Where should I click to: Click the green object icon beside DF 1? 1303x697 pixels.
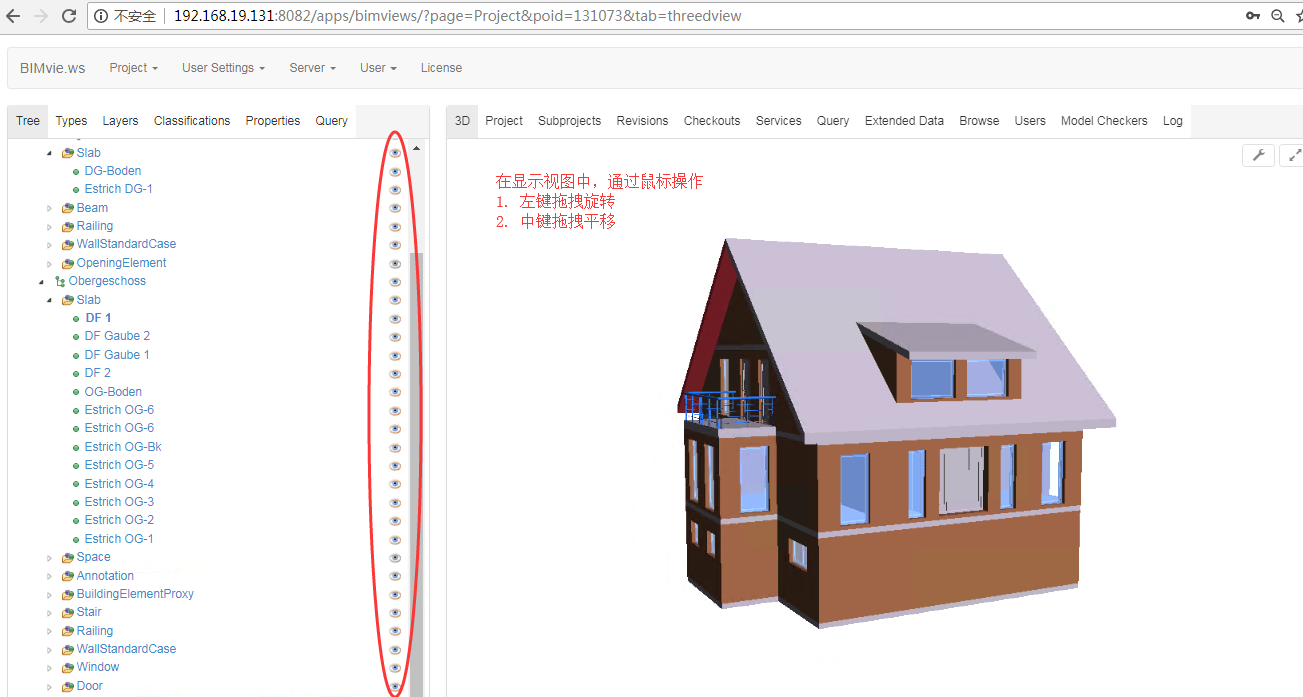(77, 317)
